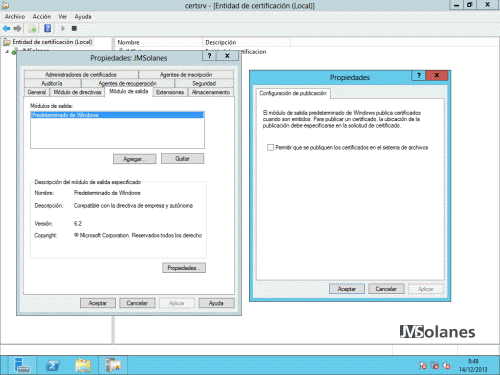Open the Help toolbar icon in certsrv

[x=48, y=28]
